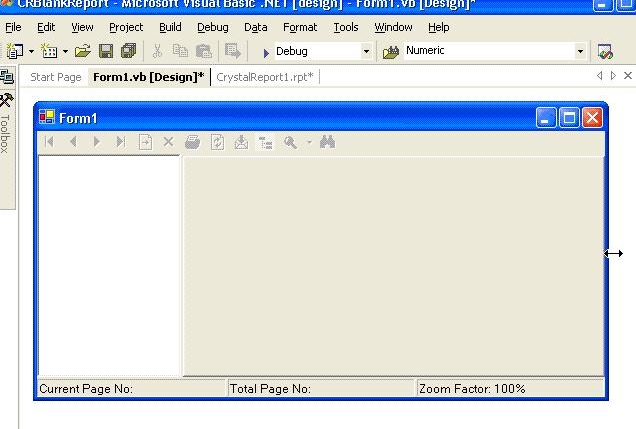Open the Build menu
Viewport: 636px width, 429px height.
(x=170, y=27)
